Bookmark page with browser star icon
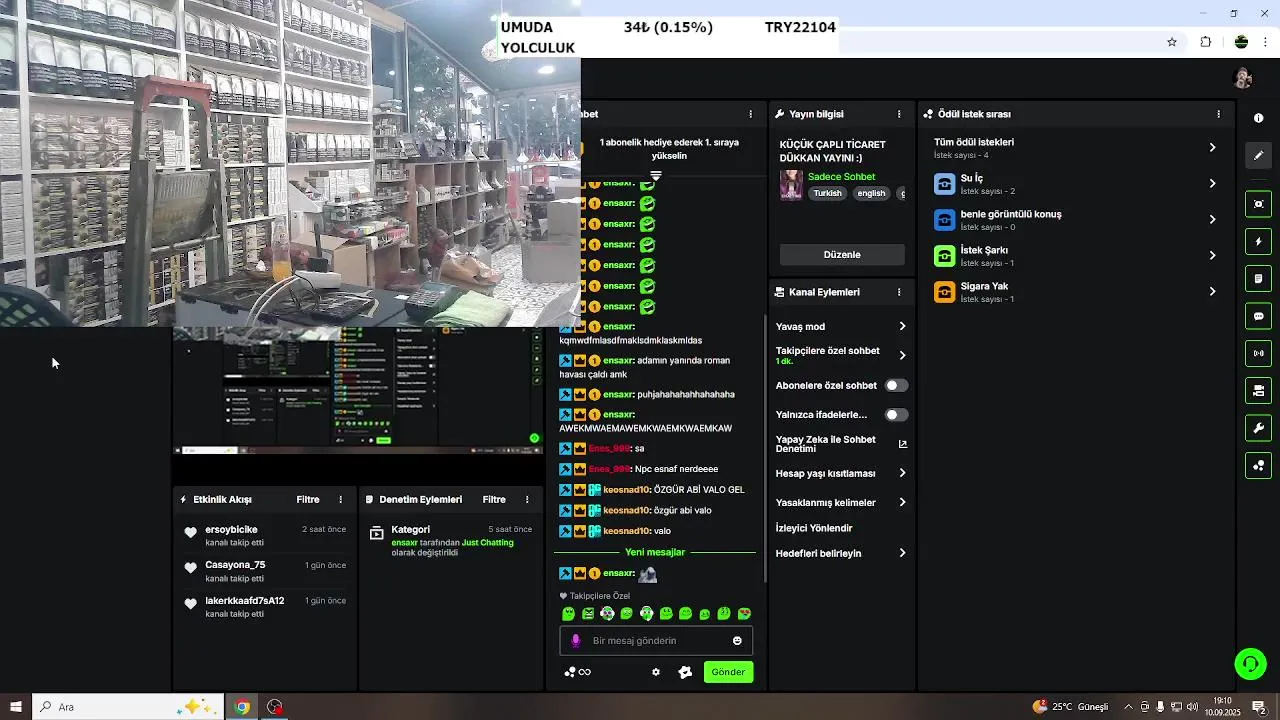Screen dimensions: 1280x720 pos(1172,42)
